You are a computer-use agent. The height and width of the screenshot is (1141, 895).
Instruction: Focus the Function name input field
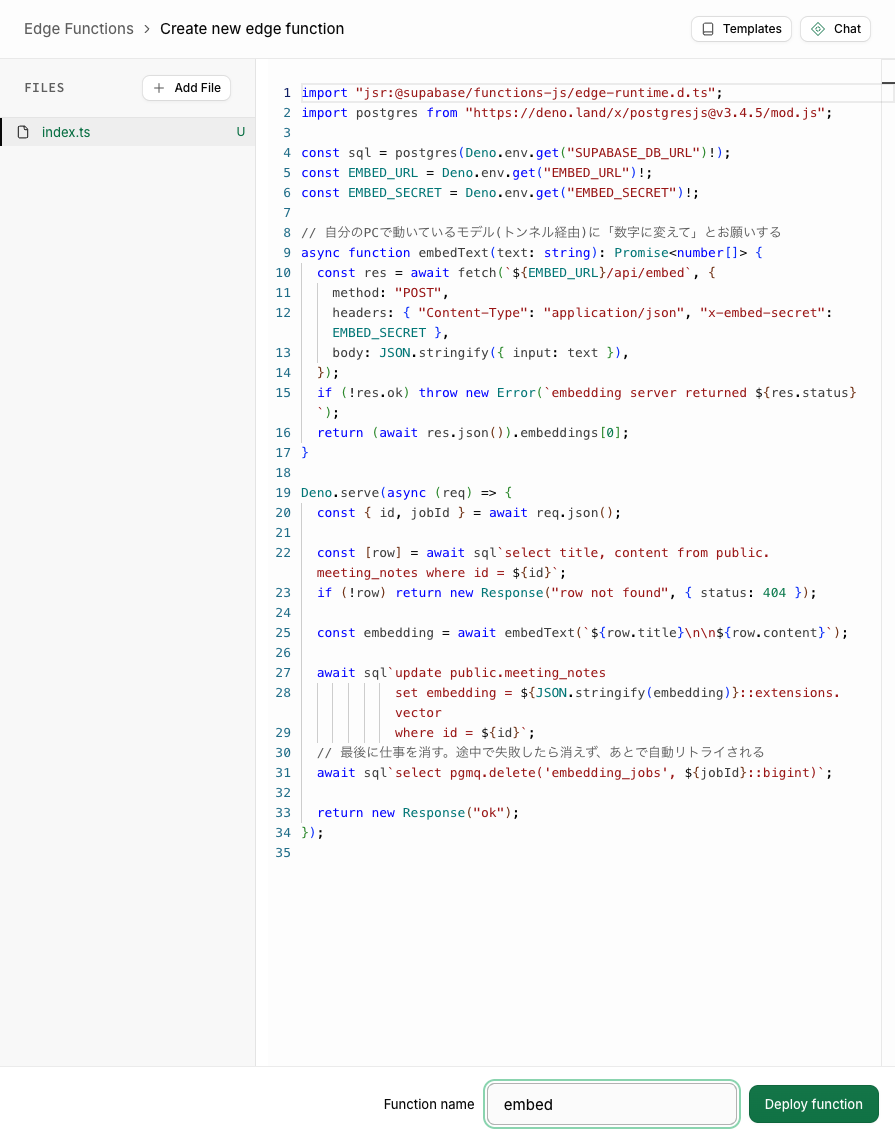(612, 1104)
